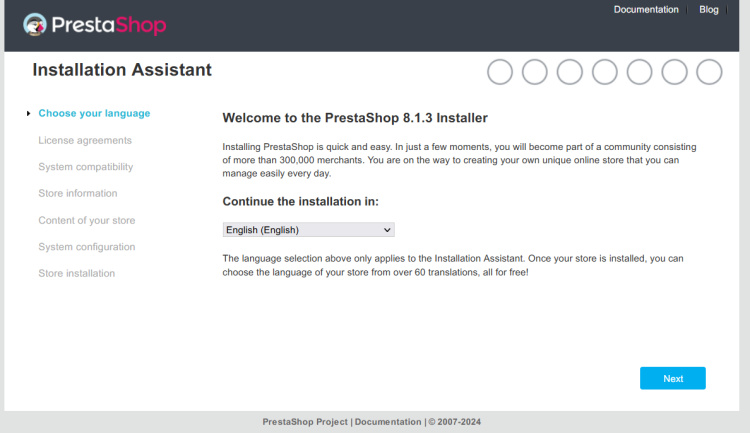This screenshot has width=750, height=433.
Task: Select the Choose your language step
Action: [94, 113]
